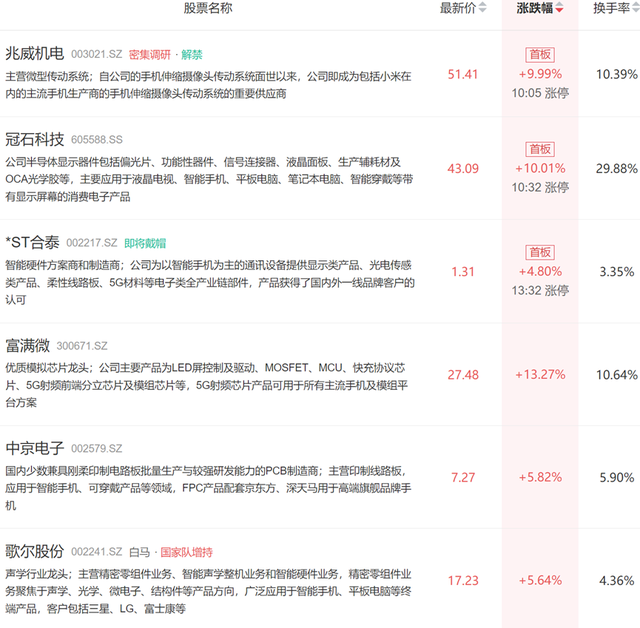
Task: Click 兆威机电 description about 微型传动系统
Action: pos(208,85)
